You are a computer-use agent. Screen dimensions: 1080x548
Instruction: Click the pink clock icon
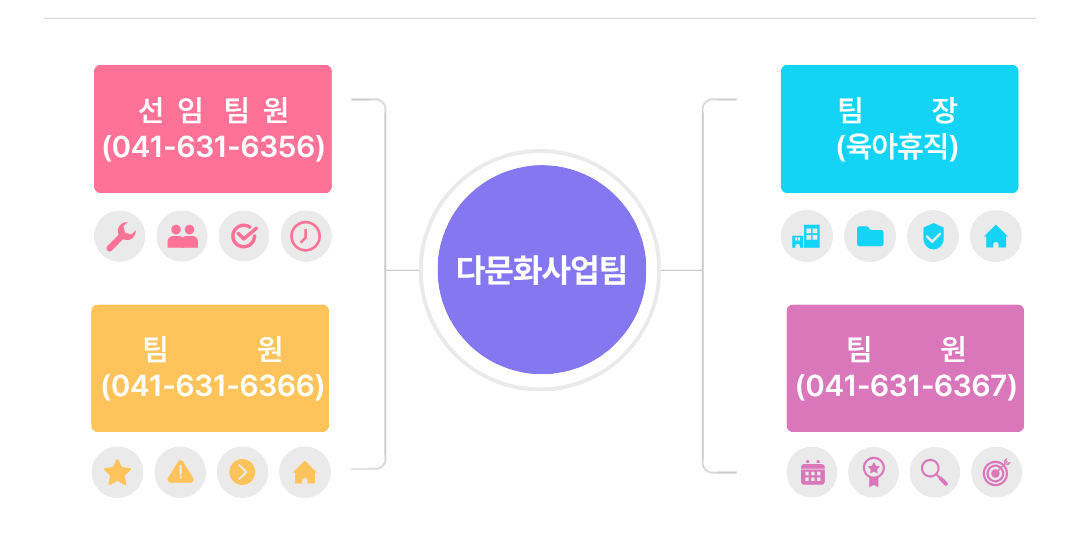coord(305,236)
